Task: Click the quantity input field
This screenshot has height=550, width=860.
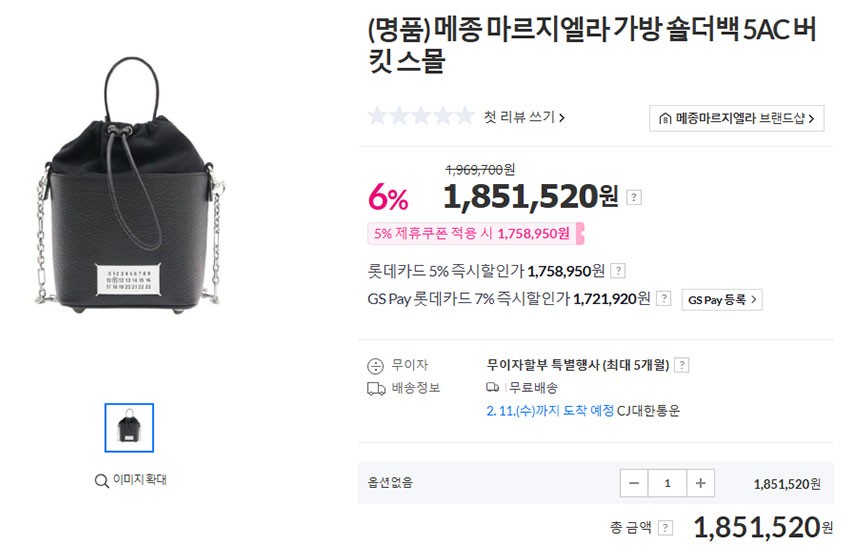Action: (x=666, y=483)
